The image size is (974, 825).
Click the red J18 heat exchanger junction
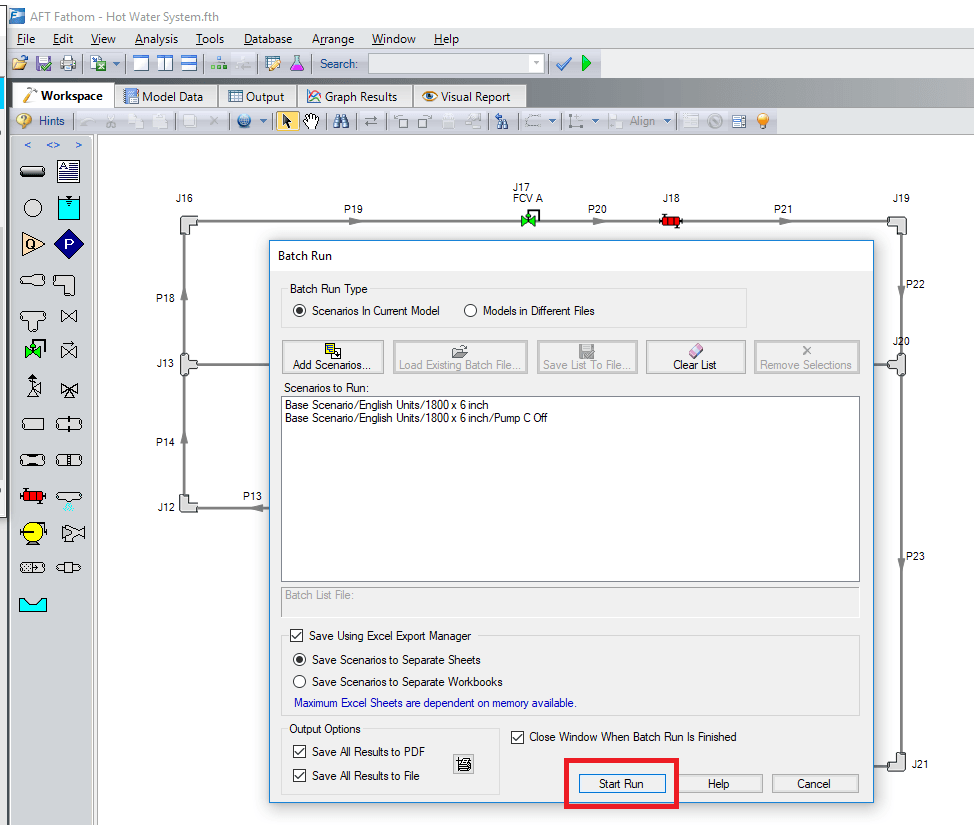(671, 221)
